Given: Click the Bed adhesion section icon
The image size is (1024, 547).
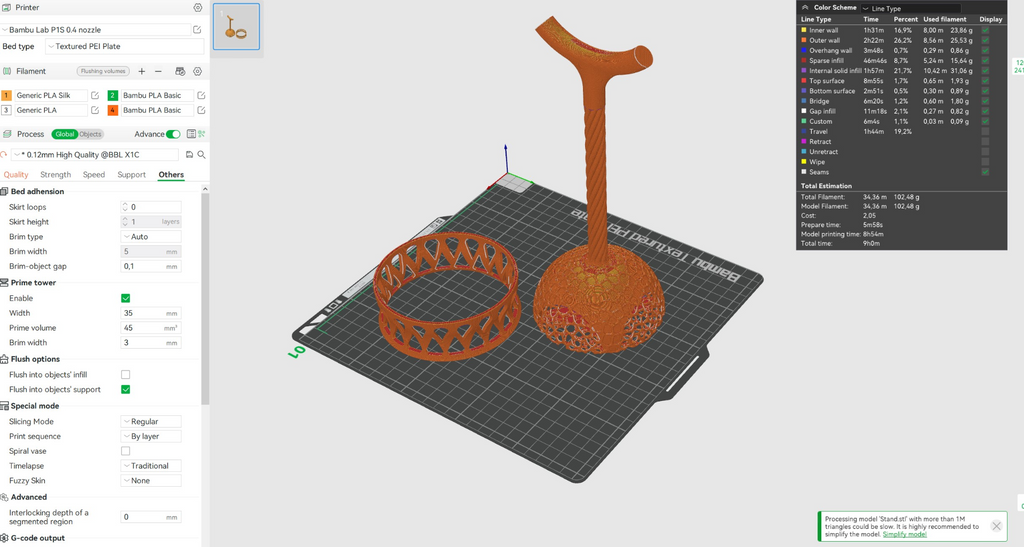Looking at the screenshot, I should [x=5, y=191].
